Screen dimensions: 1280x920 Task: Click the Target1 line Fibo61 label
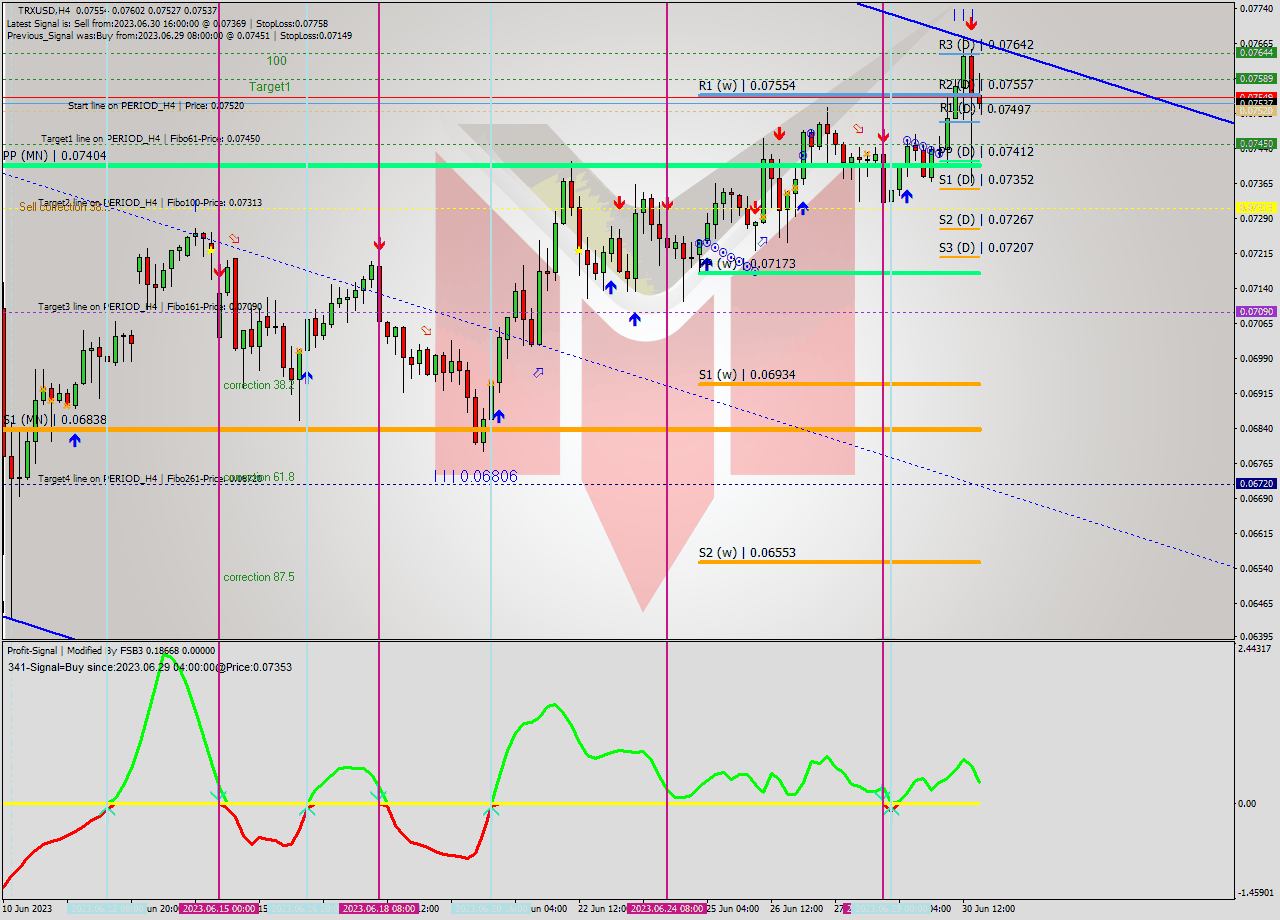tap(151, 139)
